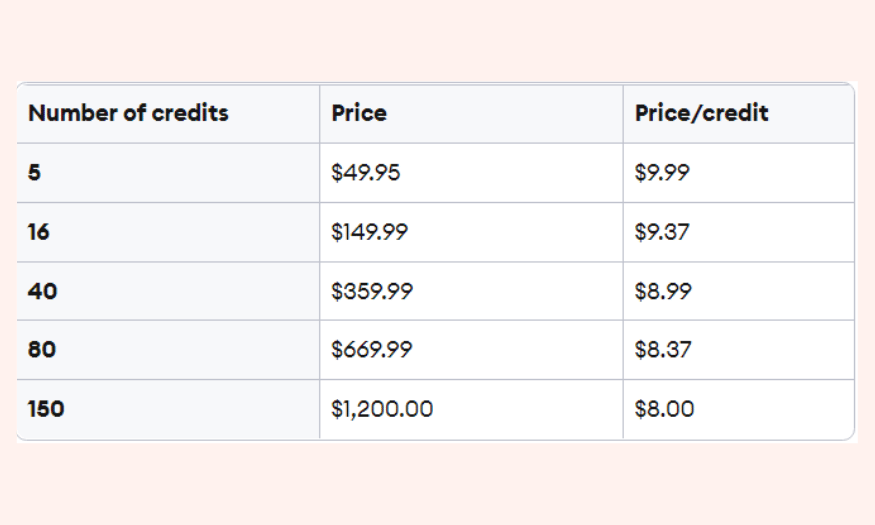
Task: Click the 'Price/credit' column header
Action: click(701, 113)
